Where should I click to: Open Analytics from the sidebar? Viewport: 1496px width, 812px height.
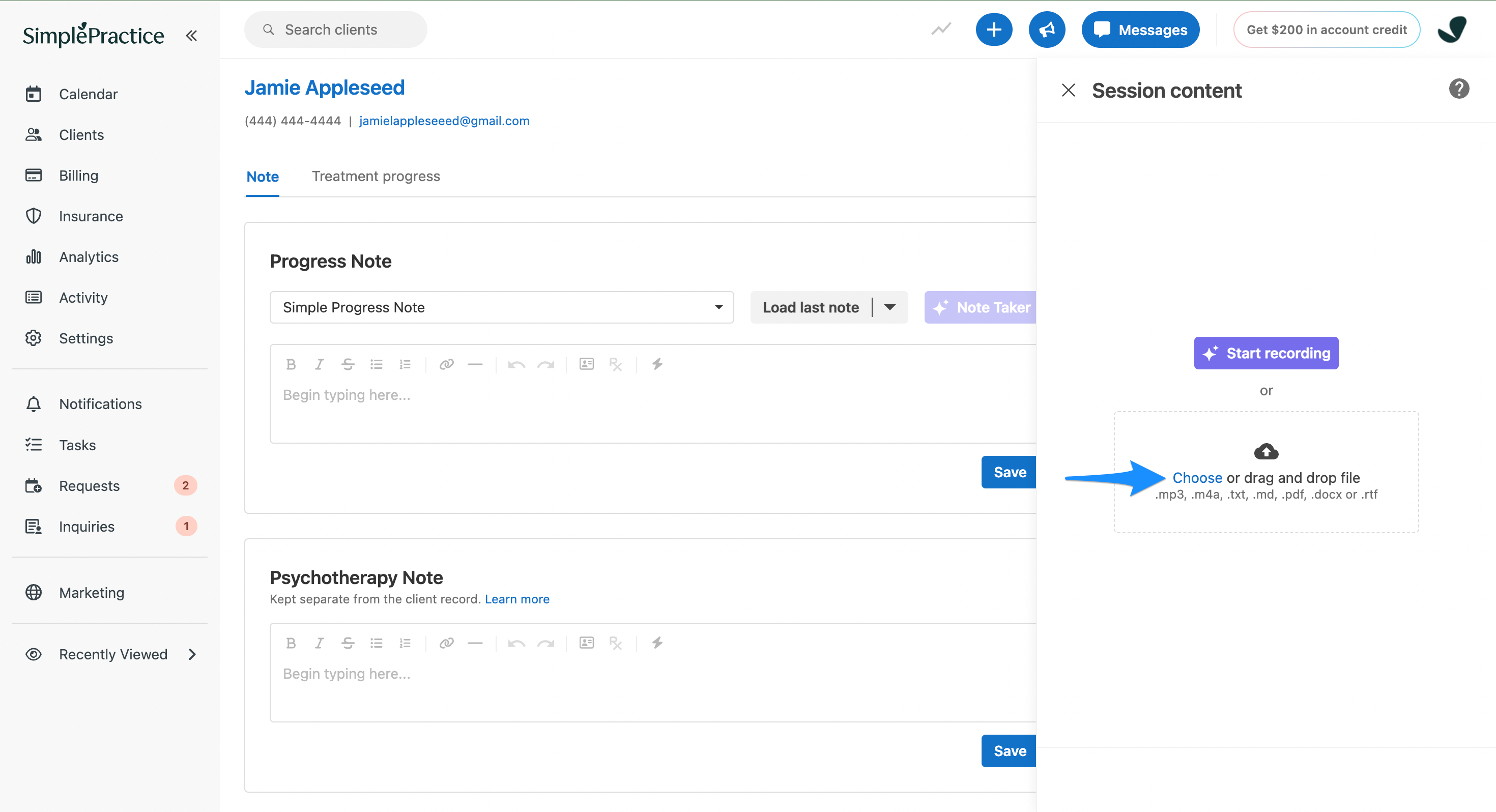click(88, 257)
